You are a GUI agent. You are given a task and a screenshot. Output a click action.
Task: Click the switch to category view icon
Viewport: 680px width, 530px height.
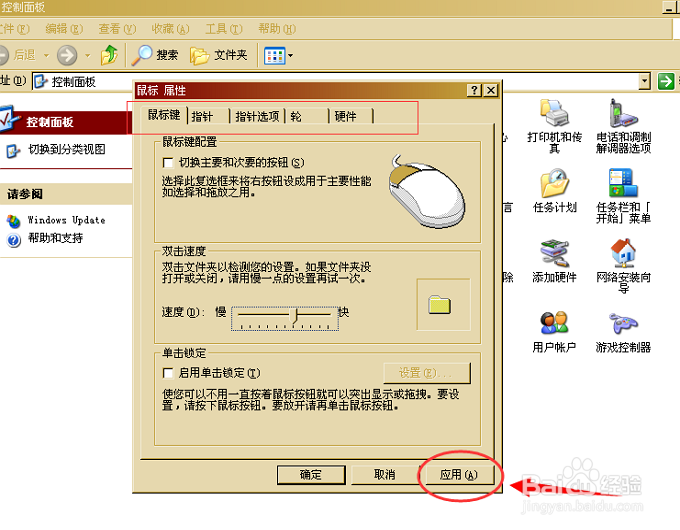[13, 150]
